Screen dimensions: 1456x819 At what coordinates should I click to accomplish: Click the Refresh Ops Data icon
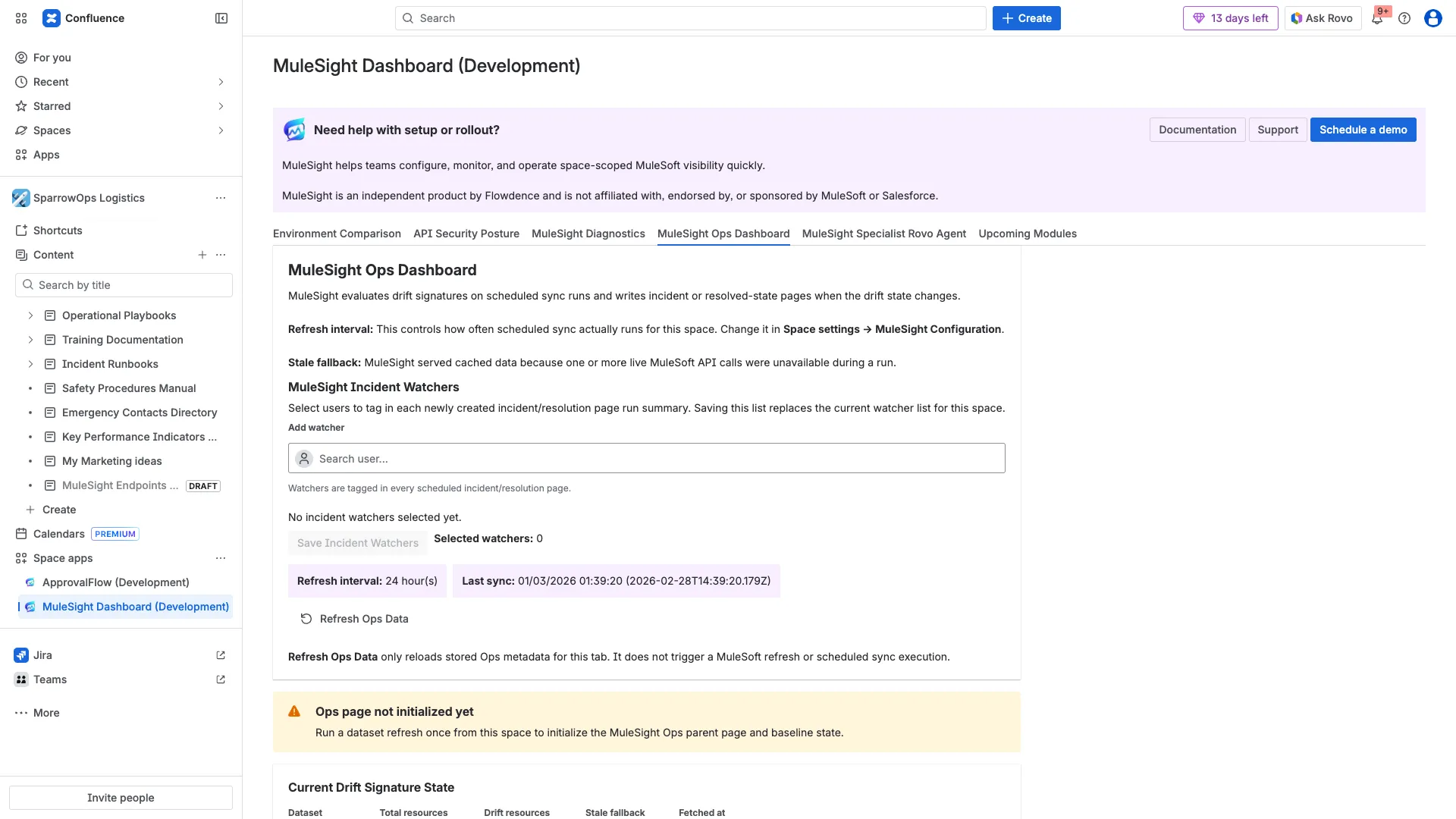click(306, 618)
